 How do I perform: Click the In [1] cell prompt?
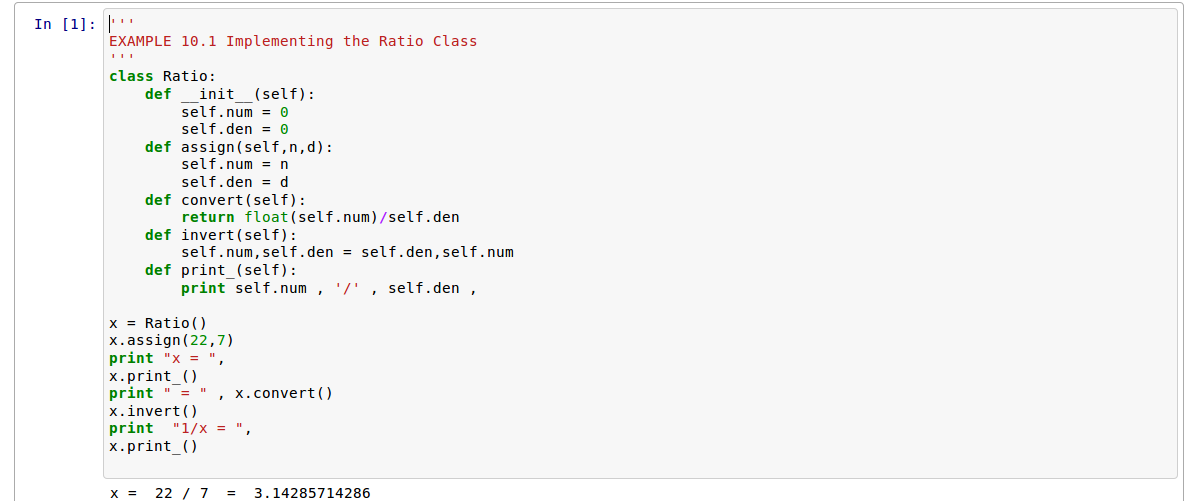coord(66,24)
